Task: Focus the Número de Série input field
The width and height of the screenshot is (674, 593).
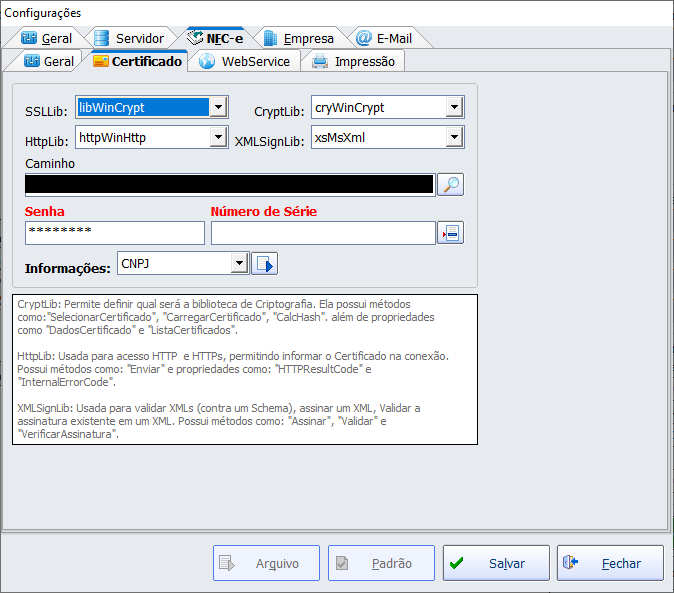Action: tap(322, 233)
